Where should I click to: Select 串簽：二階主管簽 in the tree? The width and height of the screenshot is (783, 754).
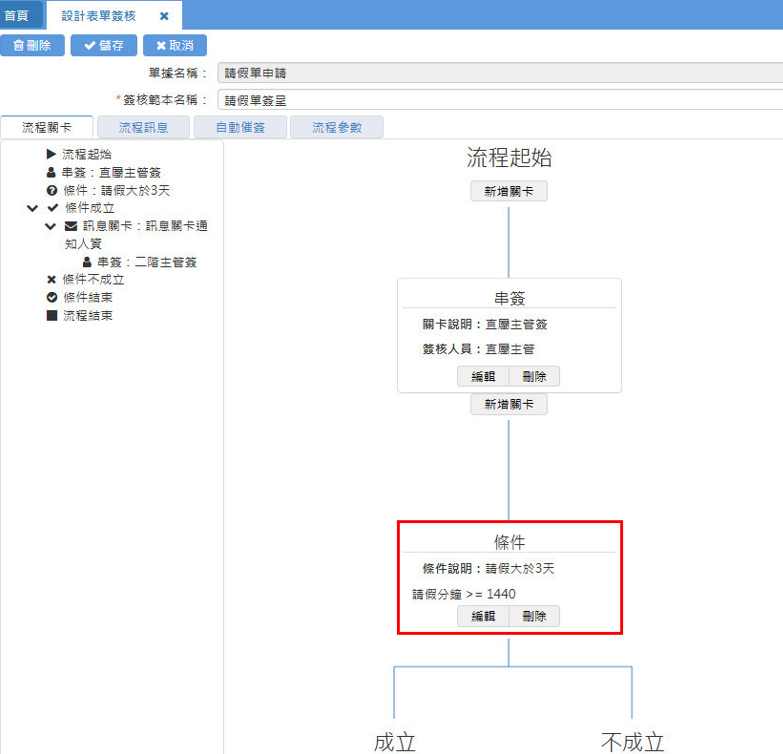(146, 262)
